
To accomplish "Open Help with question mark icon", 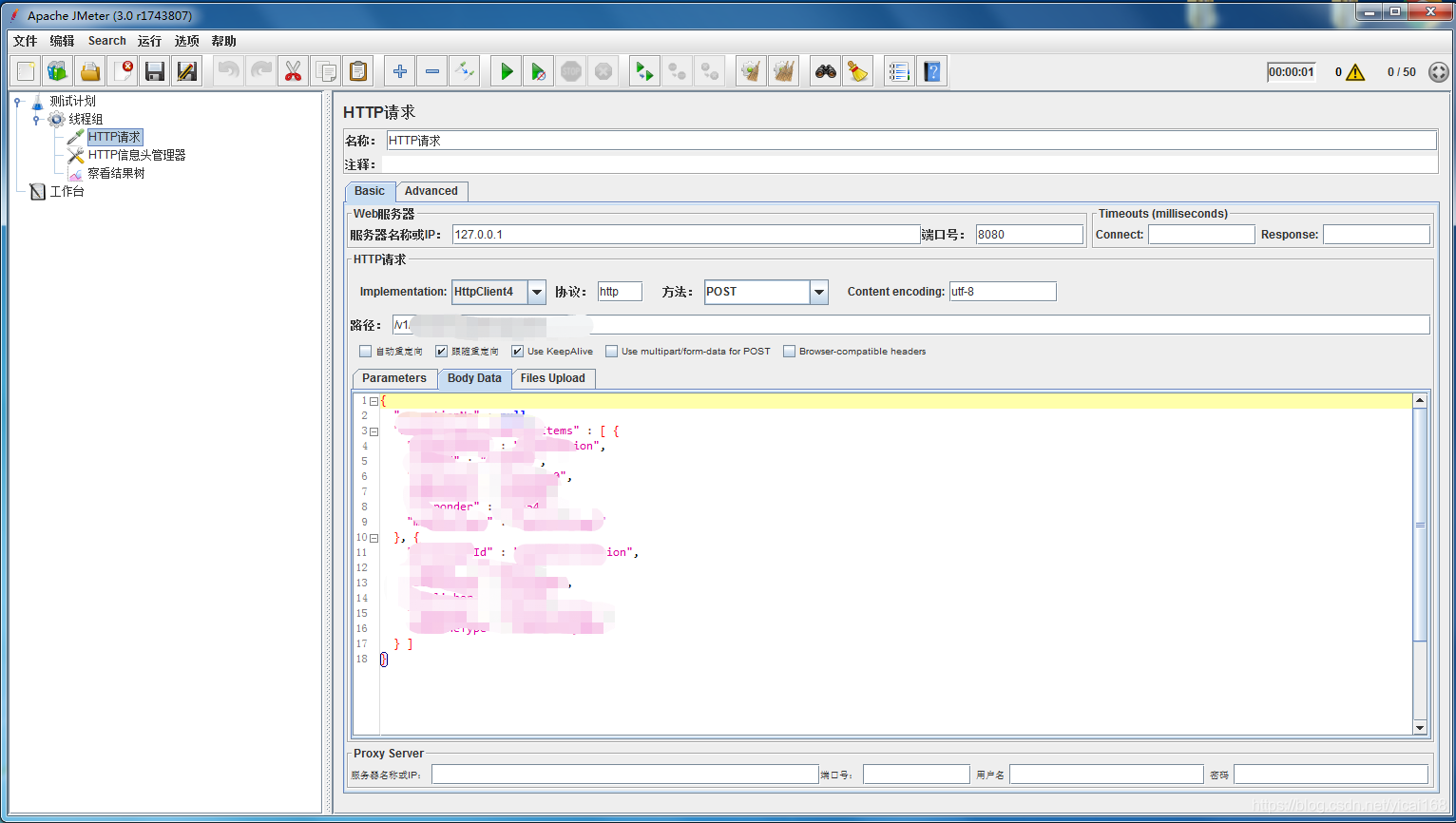I will click(932, 71).
